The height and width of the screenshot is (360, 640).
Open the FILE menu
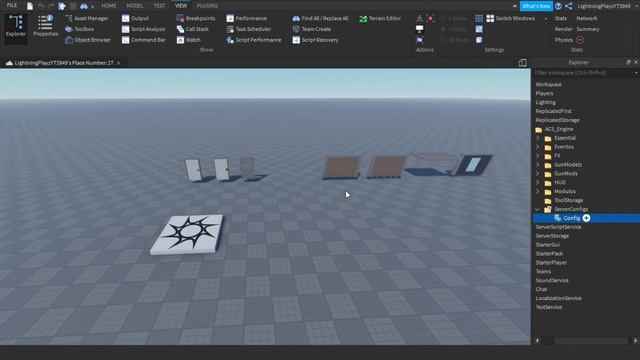coord(12,6)
